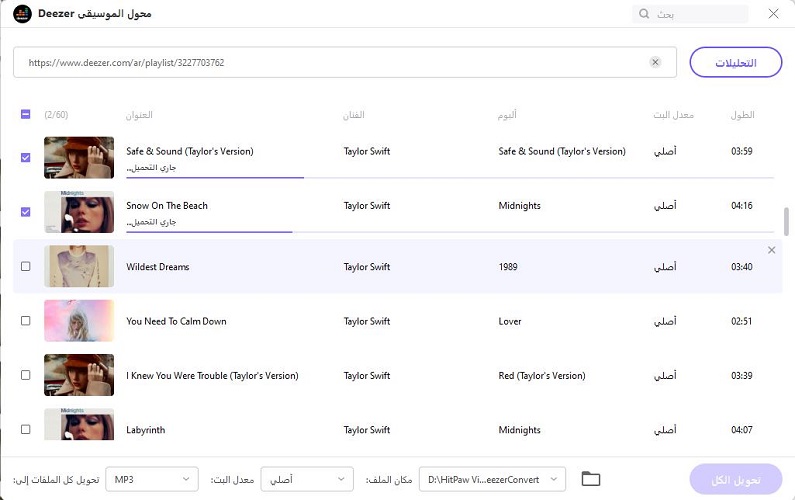Image resolution: width=795 pixels, height=500 pixels.
Task: Check the Labyrinth checkbox
Action: (25, 429)
